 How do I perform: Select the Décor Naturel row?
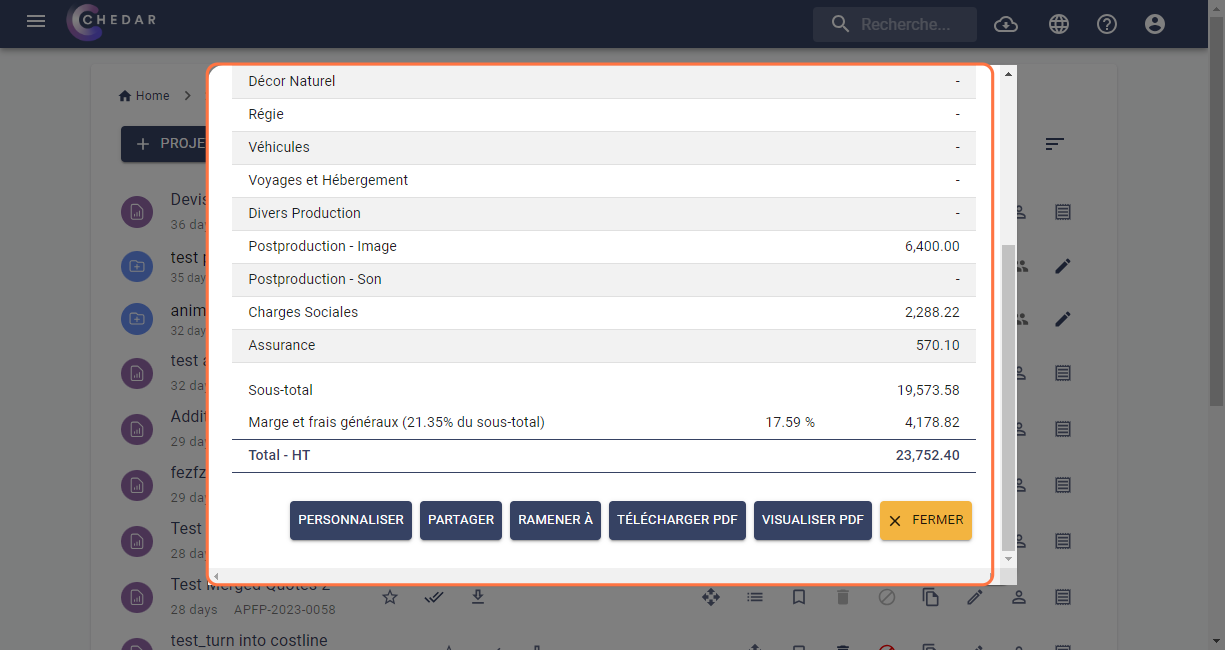604,82
